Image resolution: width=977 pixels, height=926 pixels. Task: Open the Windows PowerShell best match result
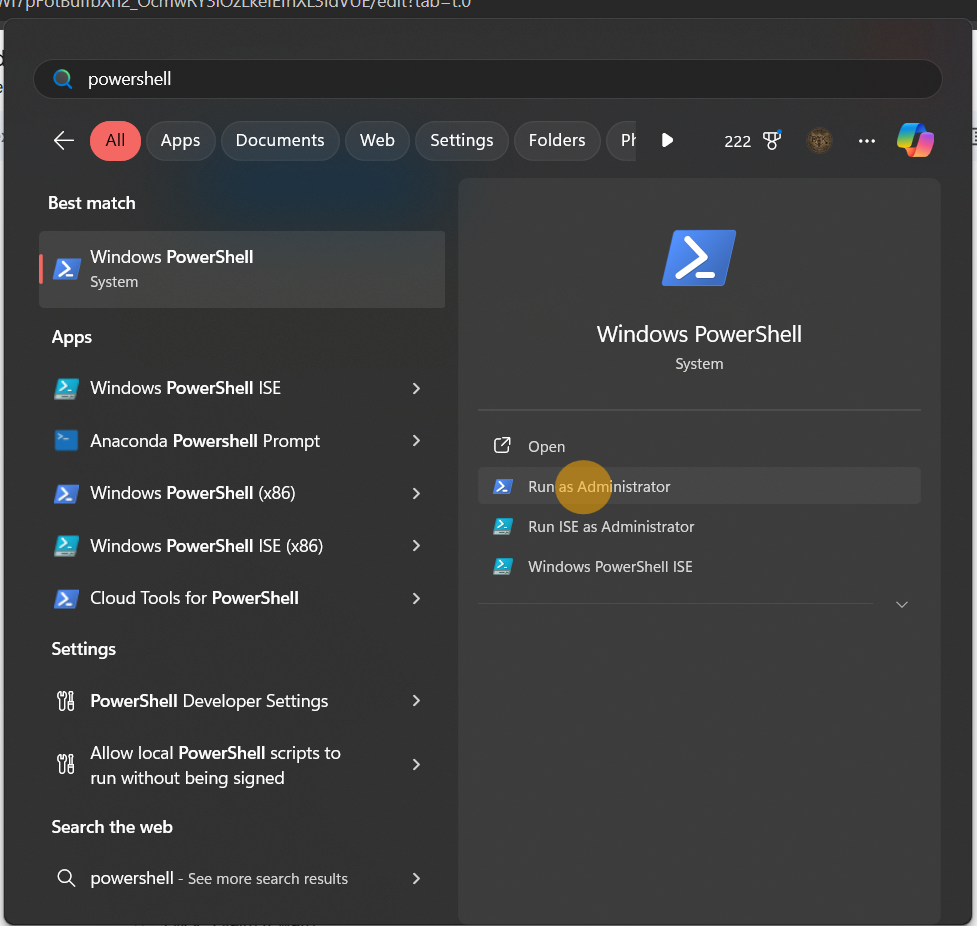tap(242, 269)
